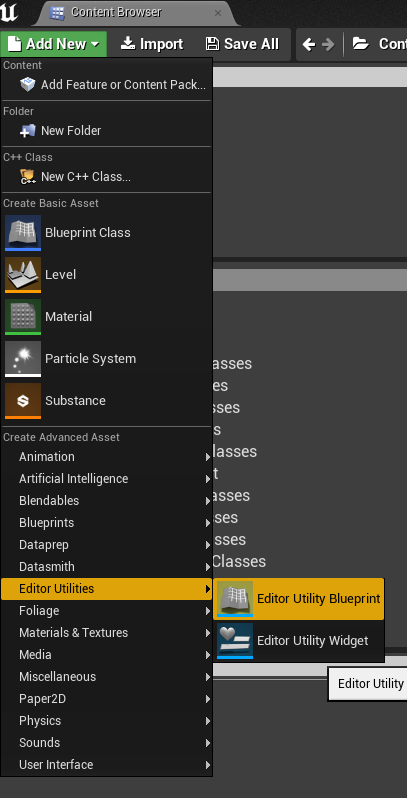Expand the Blueprints submenu arrow
Image resolution: width=407 pixels, height=798 pixels.
tap(208, 523)
